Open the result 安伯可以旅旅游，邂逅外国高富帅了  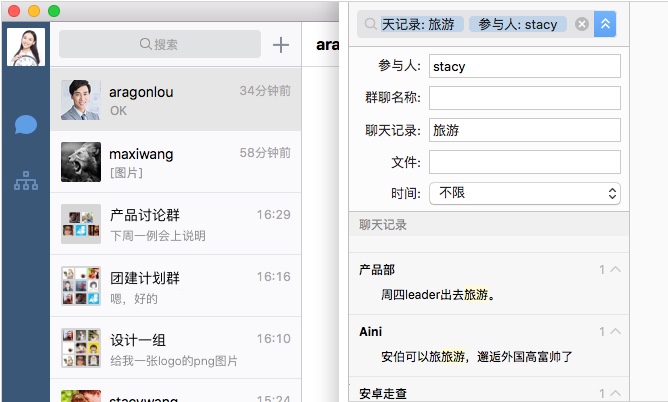click(477, 356)
